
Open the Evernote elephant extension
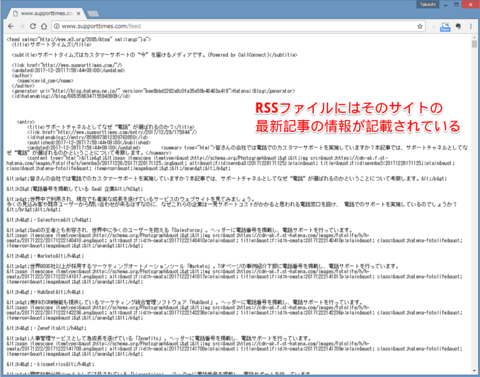459,26
